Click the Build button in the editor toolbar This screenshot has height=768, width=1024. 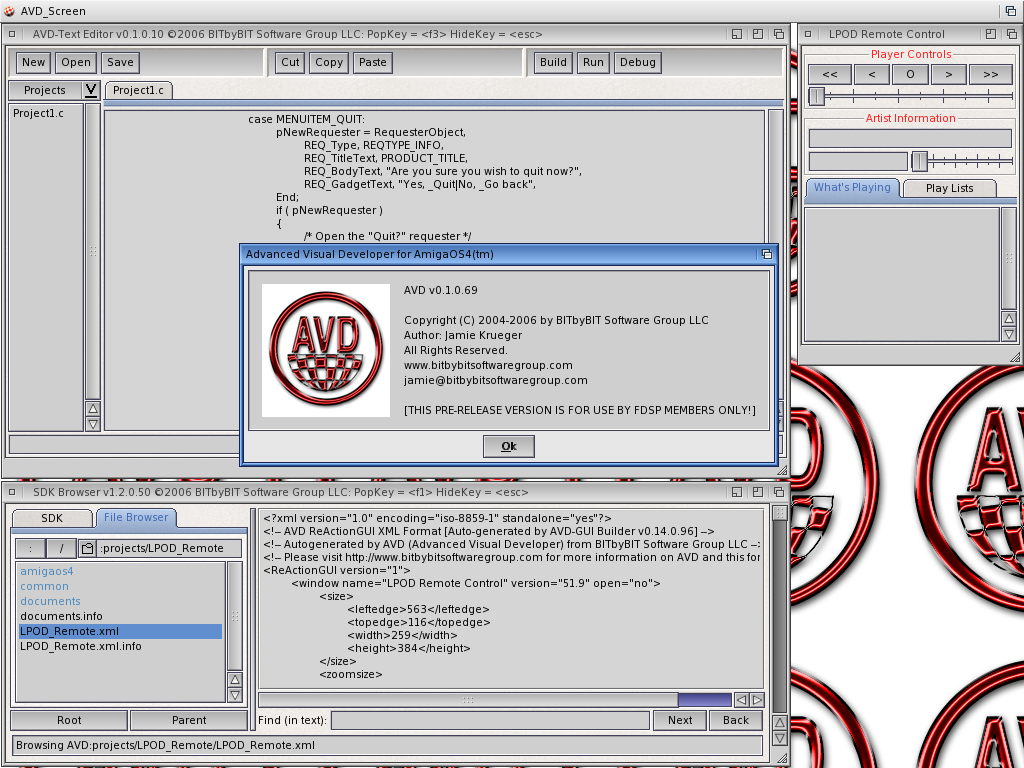pyautogui.click(x=553, y=62)
